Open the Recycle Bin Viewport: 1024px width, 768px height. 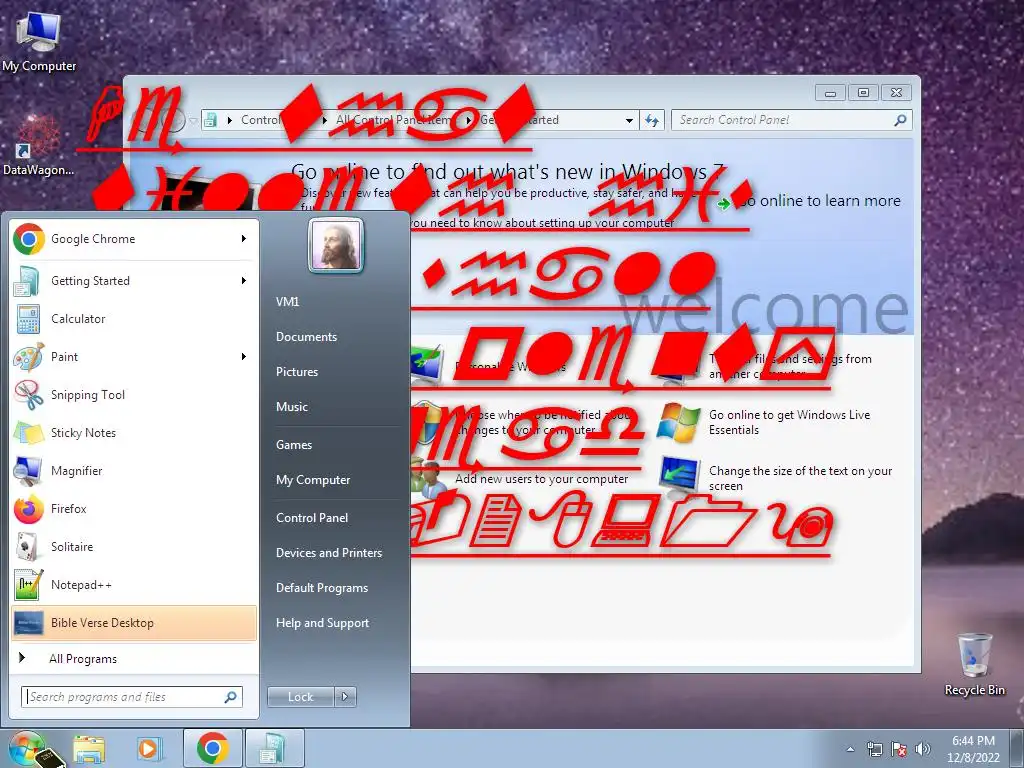point(974,664)
